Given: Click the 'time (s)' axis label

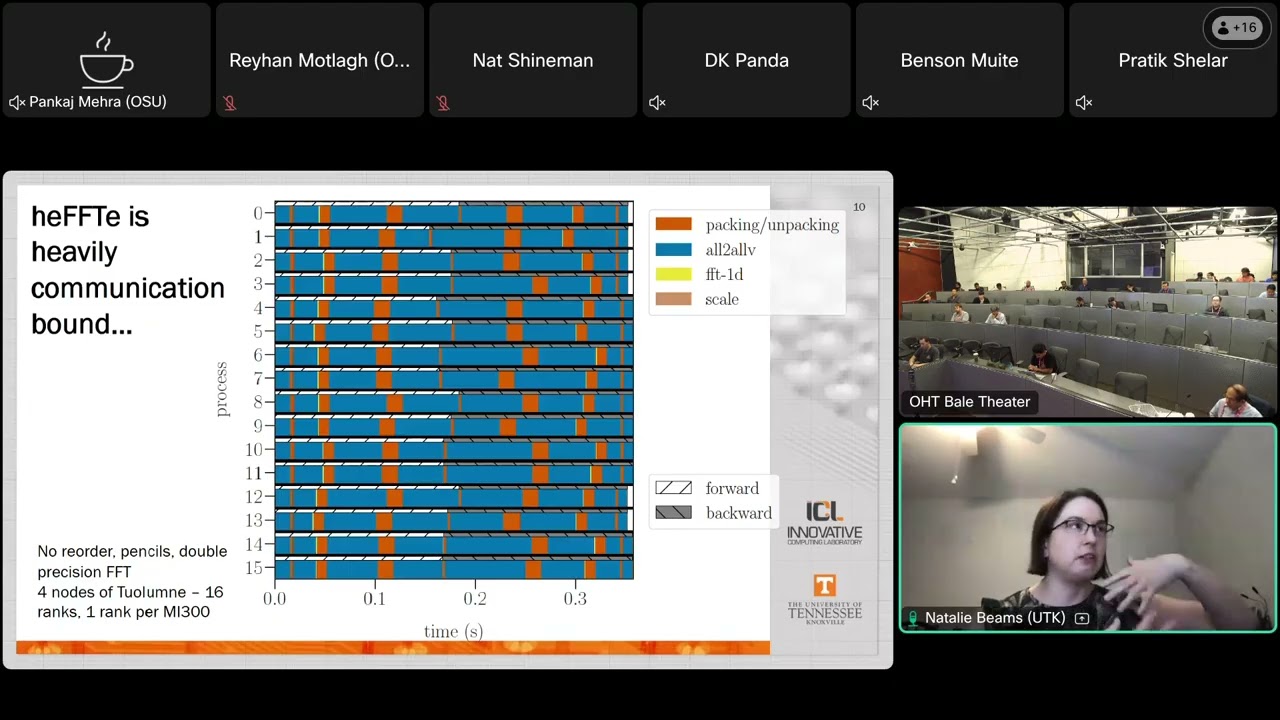Looking at the screenshot, I should tap(453, 631).
